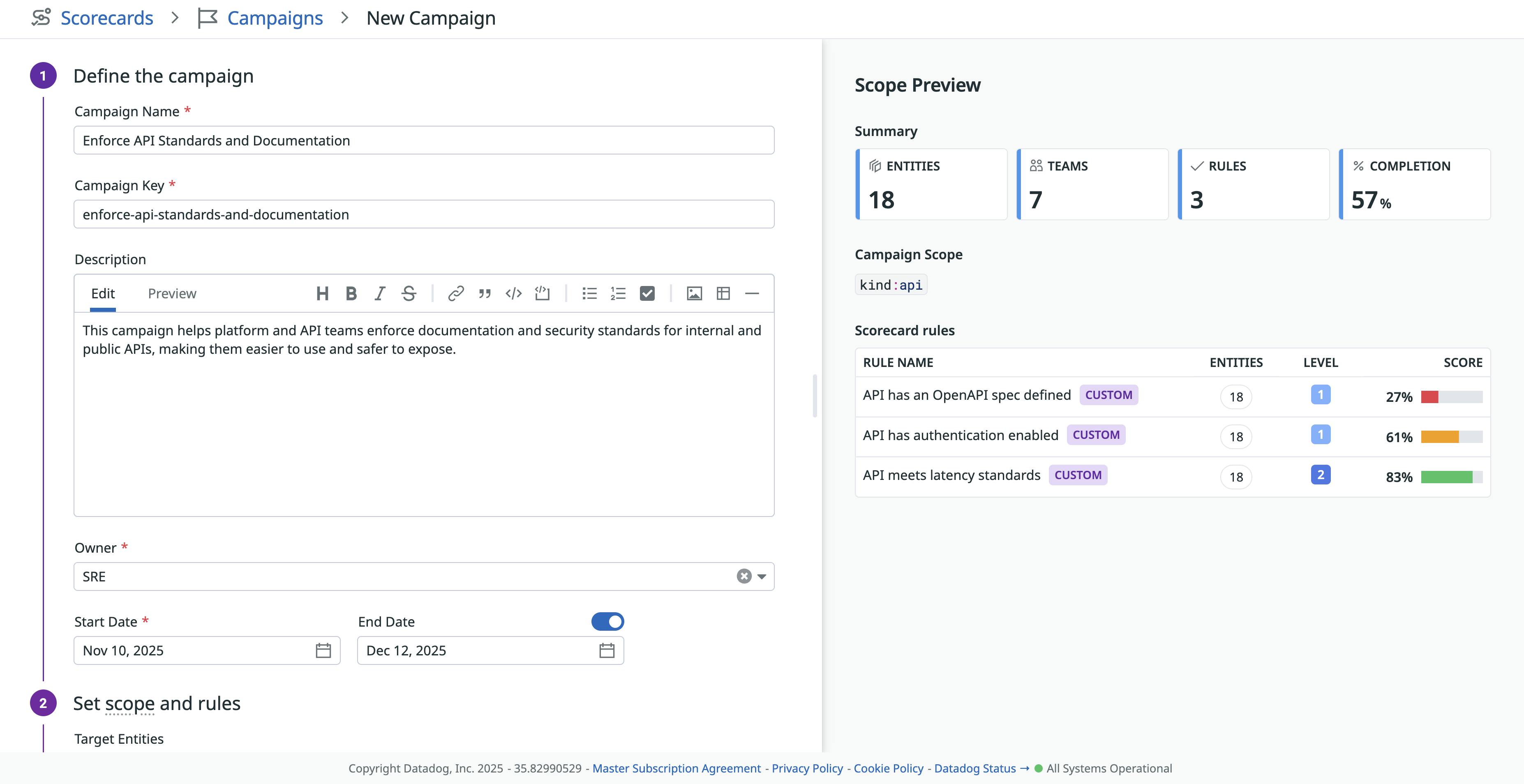Insert a task checklist in the description
This screenshot has height=784, width=1524.
tap(647, 293)
